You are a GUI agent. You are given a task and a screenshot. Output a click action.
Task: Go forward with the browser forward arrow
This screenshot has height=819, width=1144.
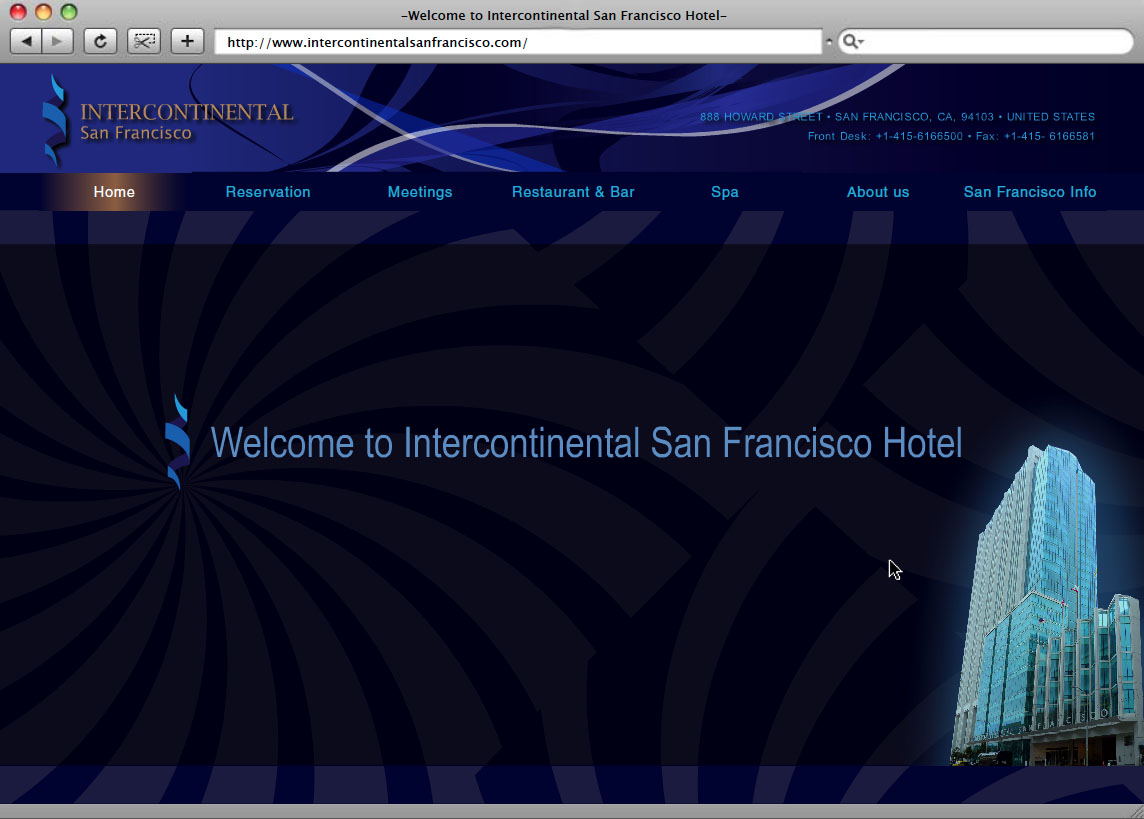click(58, 41)
